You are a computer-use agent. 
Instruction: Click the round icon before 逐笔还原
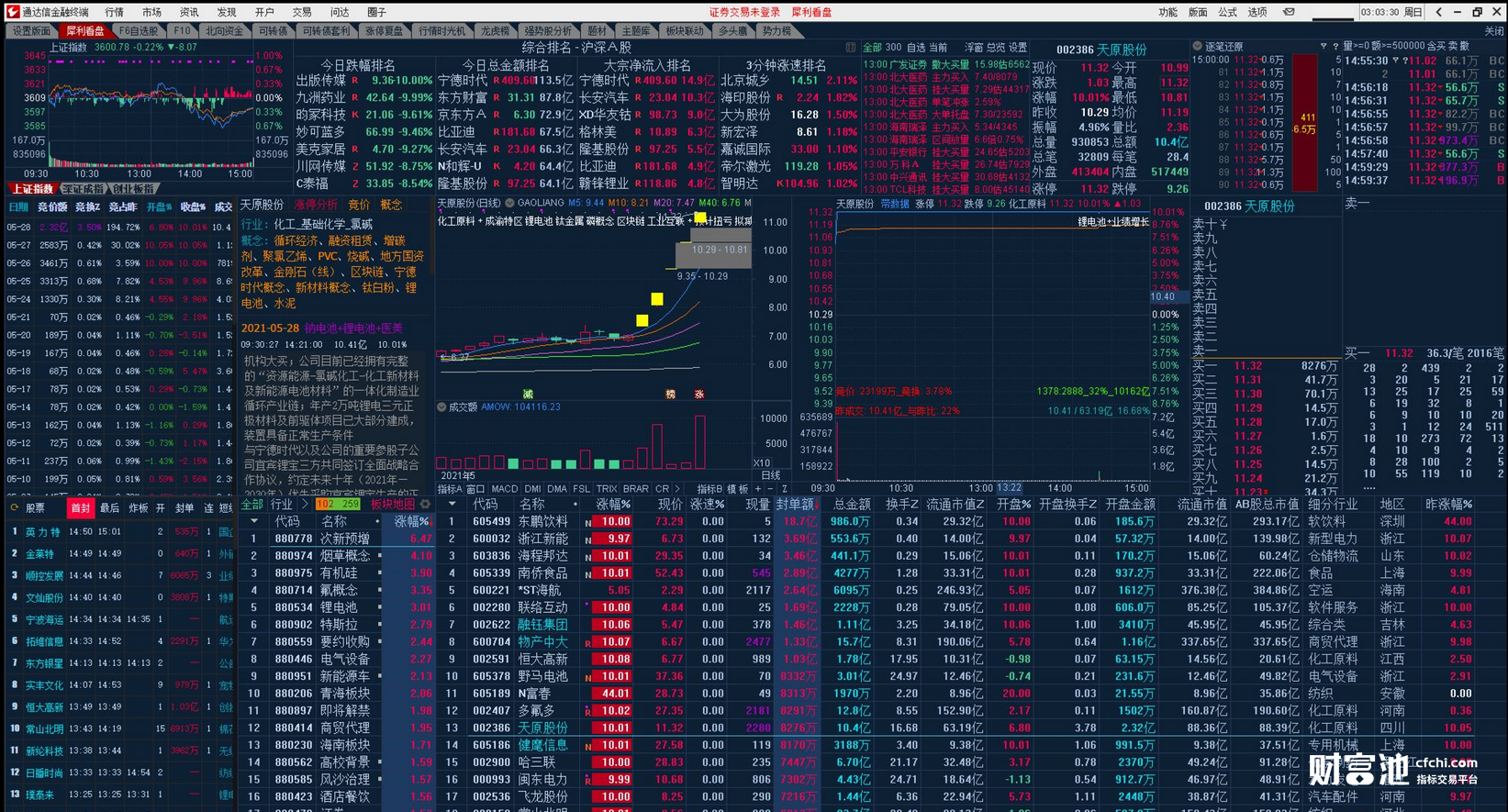(x=1198, y=46)
